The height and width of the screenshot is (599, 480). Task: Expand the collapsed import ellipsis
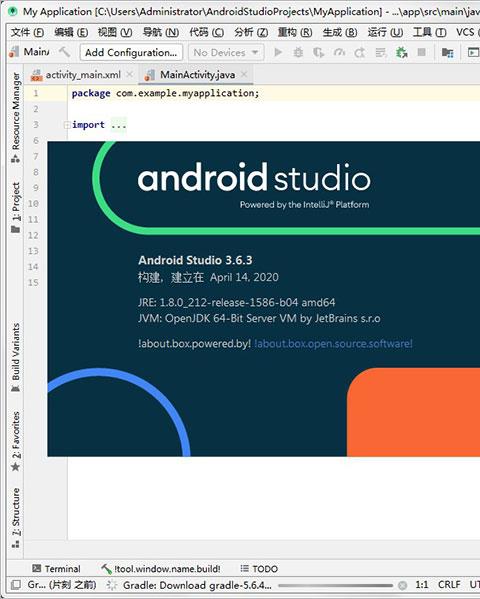click(x=118, y=125)
